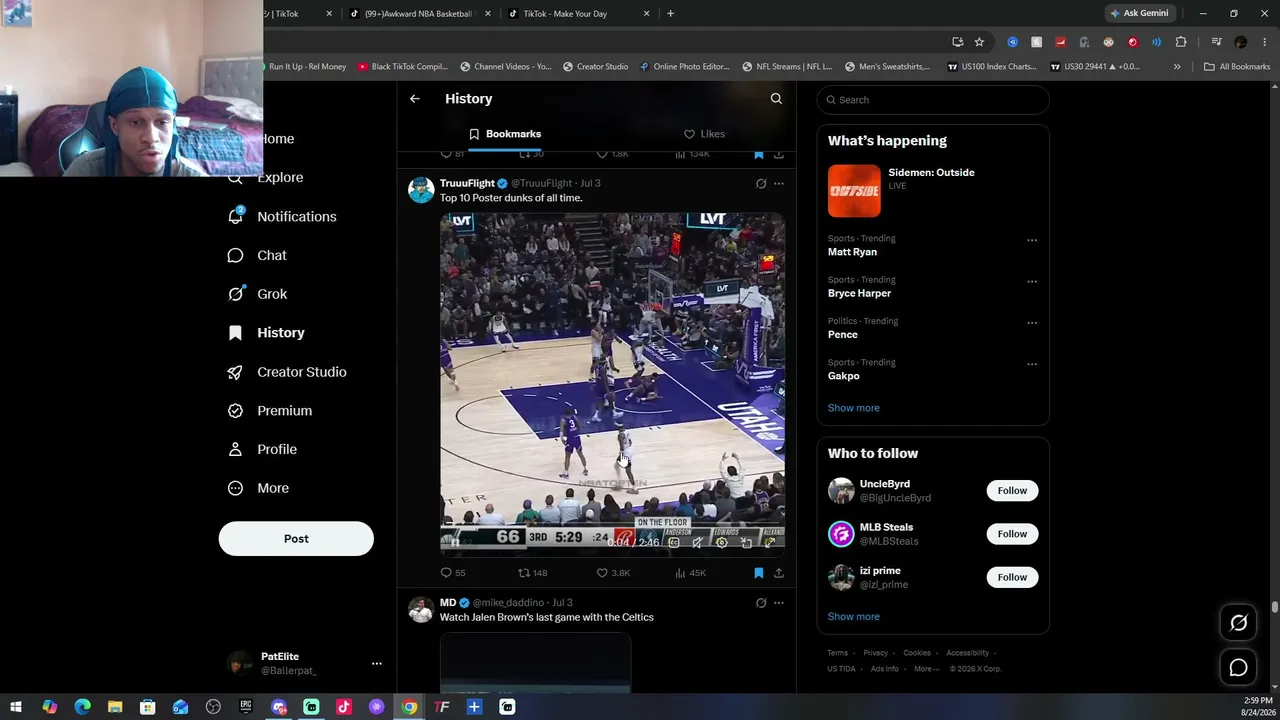Switch to the Bookmarks tab
Image resolution: width=1280 pixels, height=720 pixels.
tap(505, 134)
